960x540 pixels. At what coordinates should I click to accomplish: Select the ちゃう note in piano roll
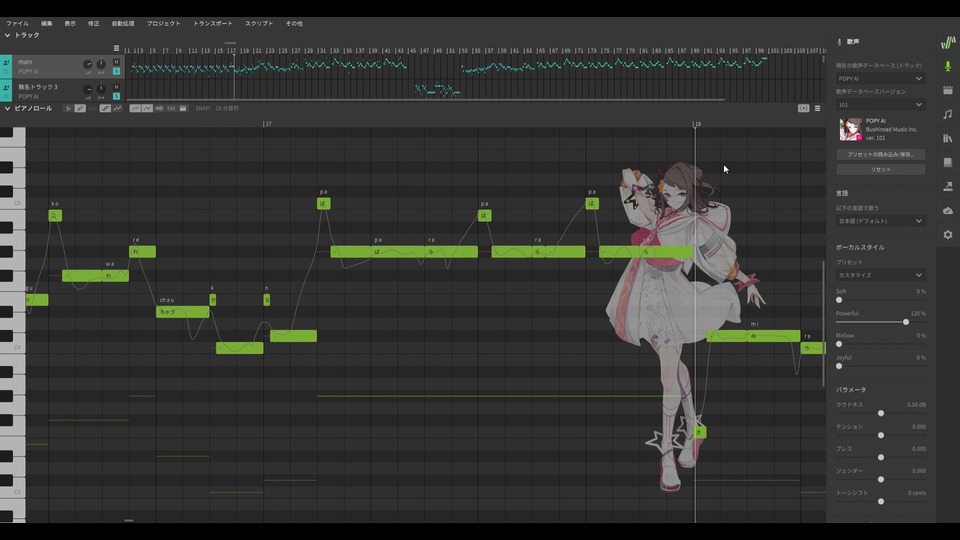click(x=182, y=312)
